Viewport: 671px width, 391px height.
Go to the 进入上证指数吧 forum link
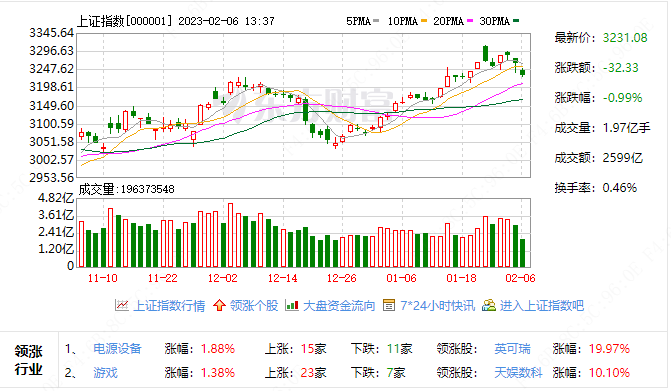pos(542,305)
